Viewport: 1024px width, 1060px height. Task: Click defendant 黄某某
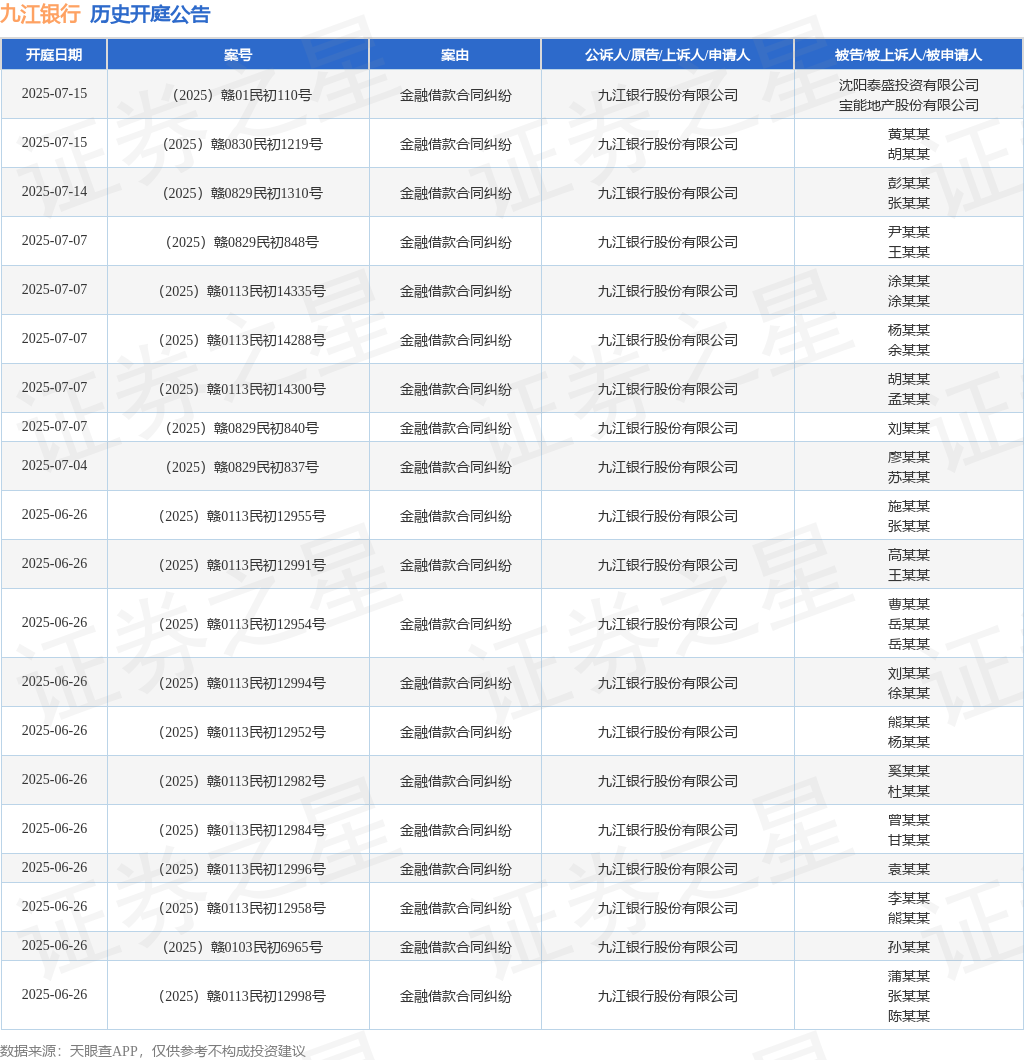908,134
